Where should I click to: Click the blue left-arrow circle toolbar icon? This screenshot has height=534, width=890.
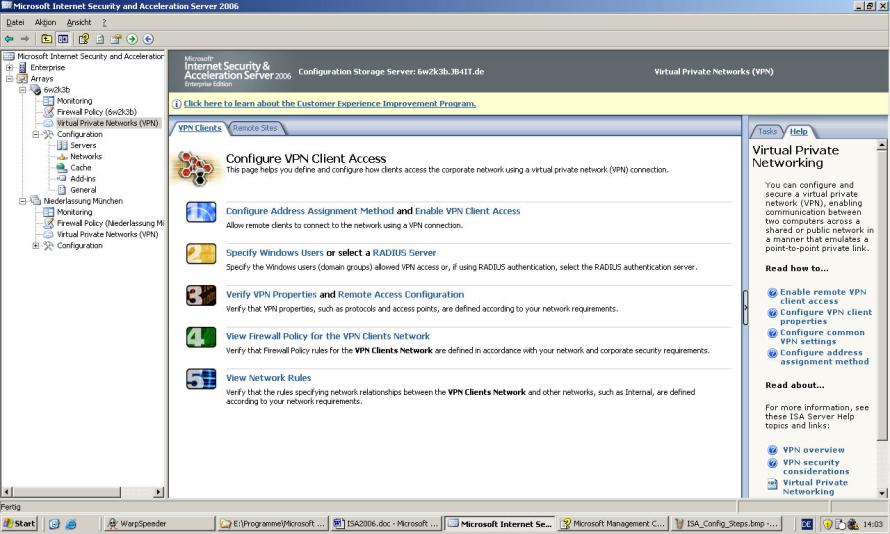(148, 39)
